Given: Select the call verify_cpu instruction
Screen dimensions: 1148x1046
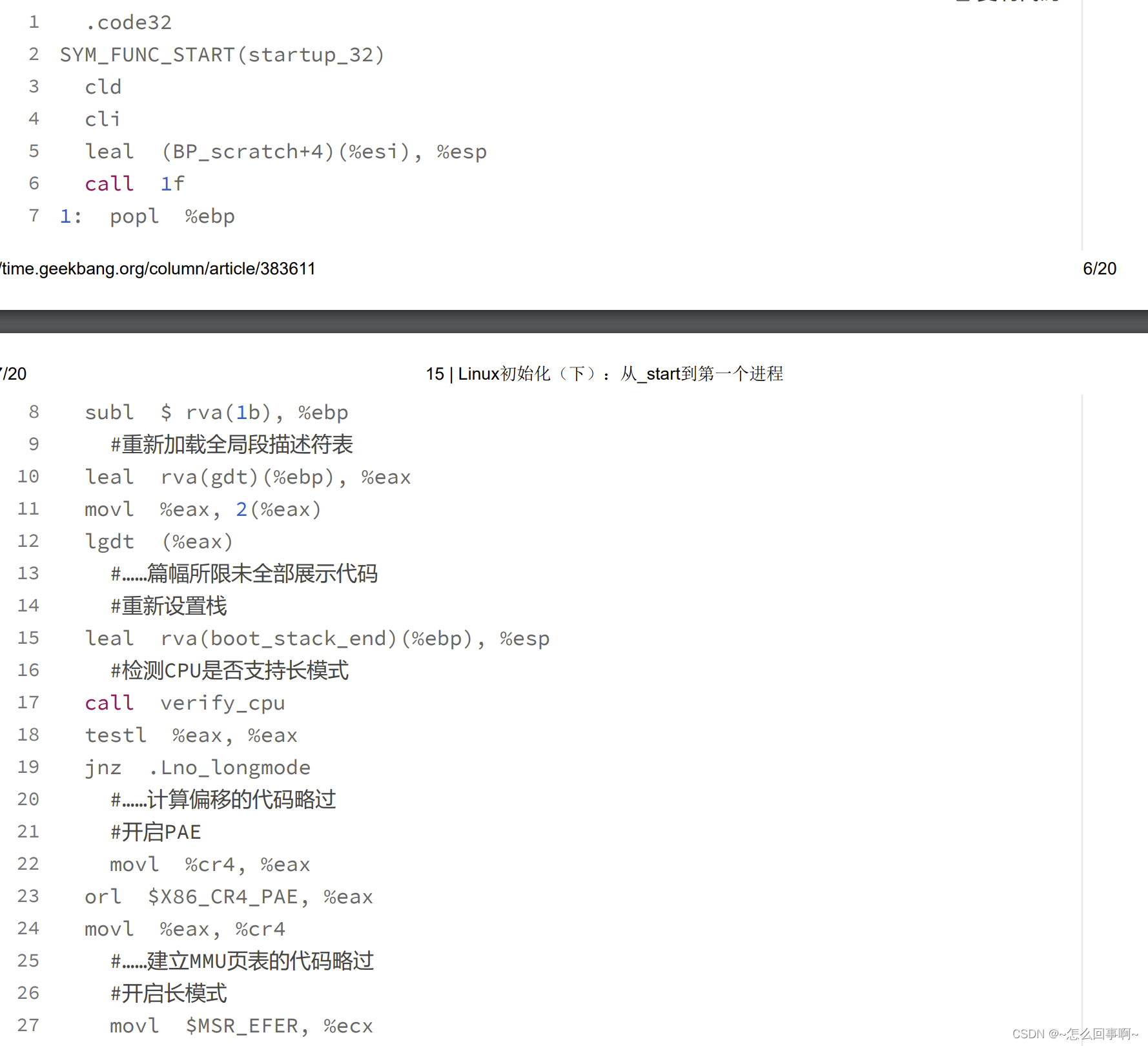Looking at the screenshot, I should click(185, 702).
